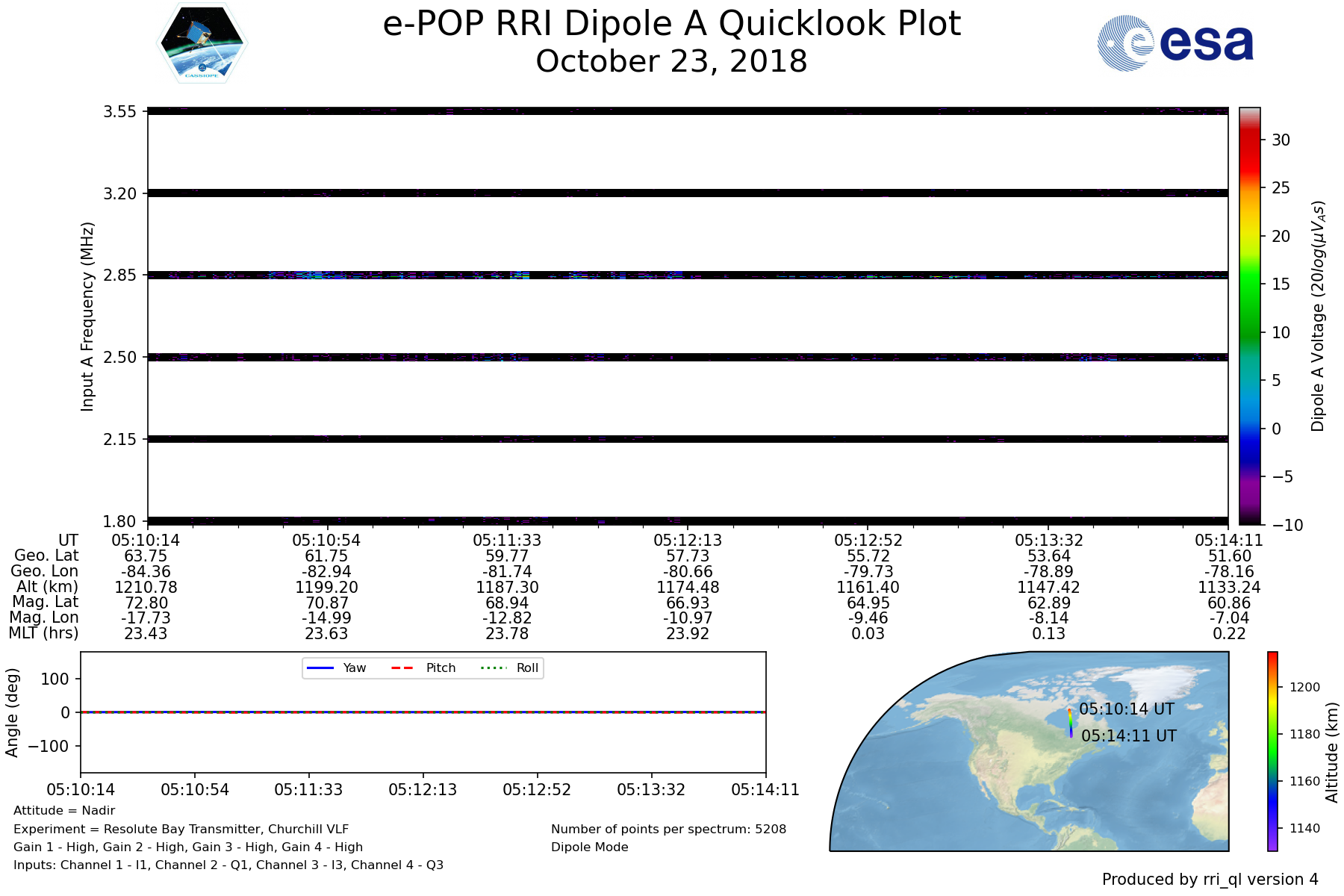Click the 'Attitude = Nadir' text
The width and height of the screenshot is (1344, 896).
pos(64,811)
